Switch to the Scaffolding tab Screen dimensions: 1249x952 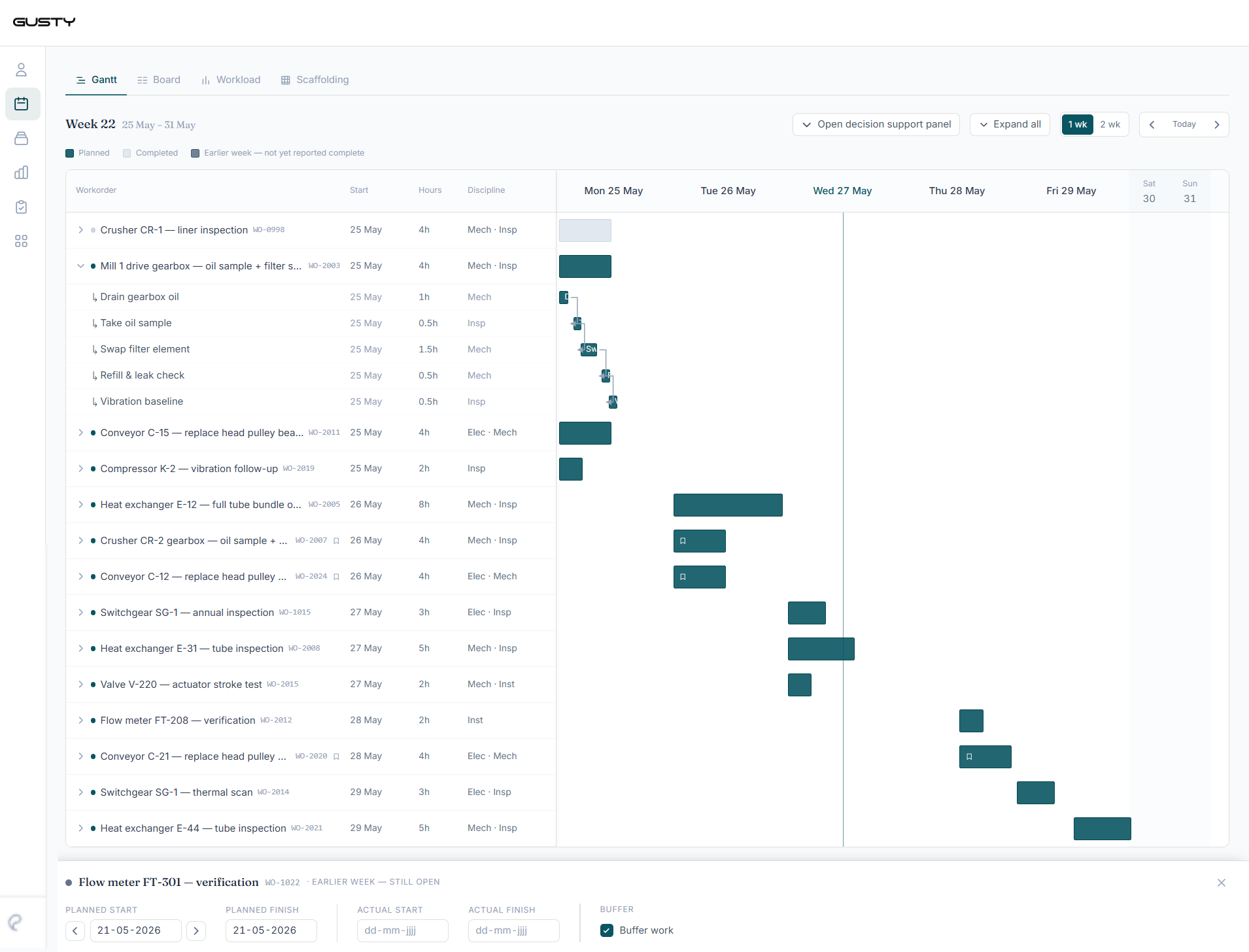coord(315,80)
